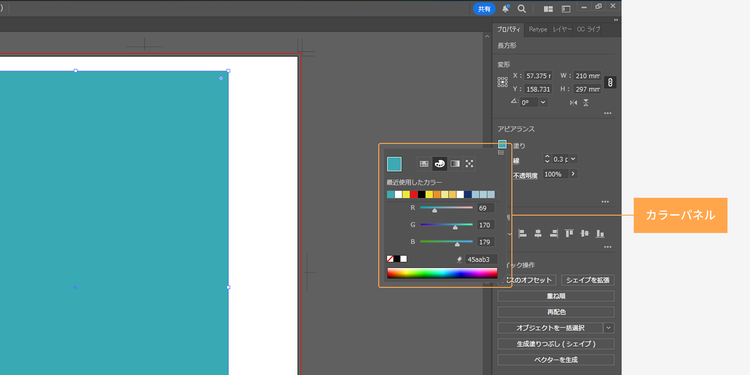Viewport: 750px width, 375px height.
Task: Align objects to horizontal right
Action: coord(554,233)
